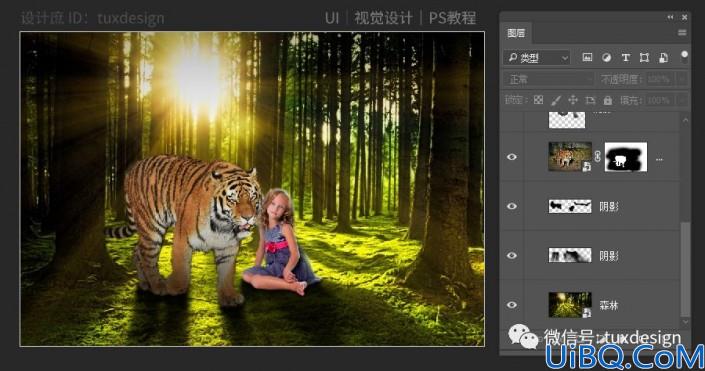This screenshot has width=705, height=371.
Task: Click the partially visible top layer thumbnail
Action: 567,120
